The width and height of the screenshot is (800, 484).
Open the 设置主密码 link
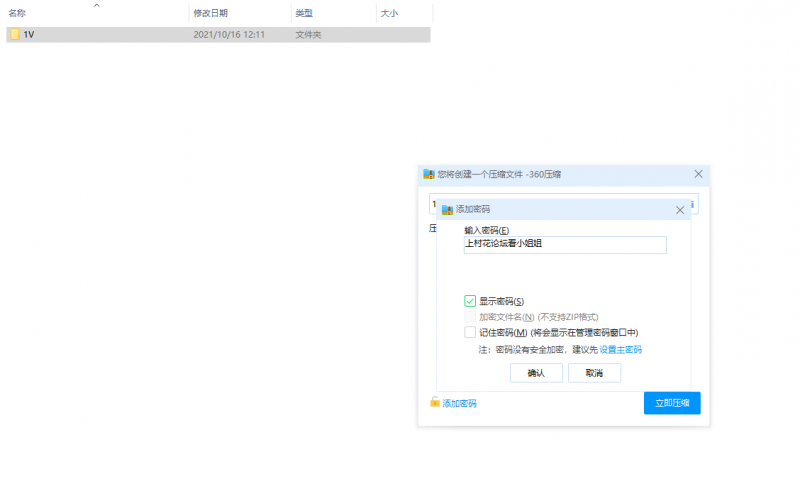620,350
